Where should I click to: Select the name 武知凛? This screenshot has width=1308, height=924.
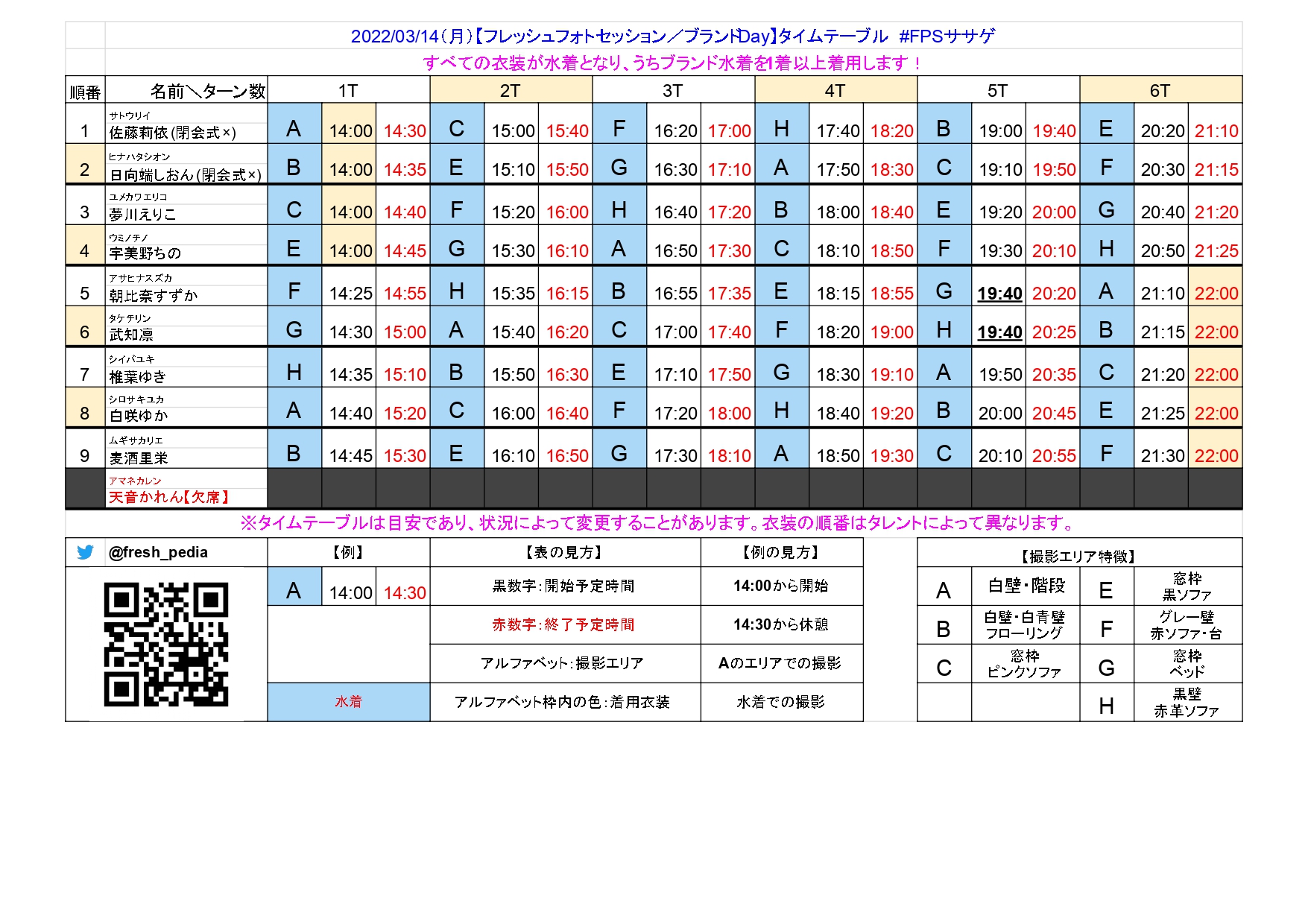coord(130,335)
